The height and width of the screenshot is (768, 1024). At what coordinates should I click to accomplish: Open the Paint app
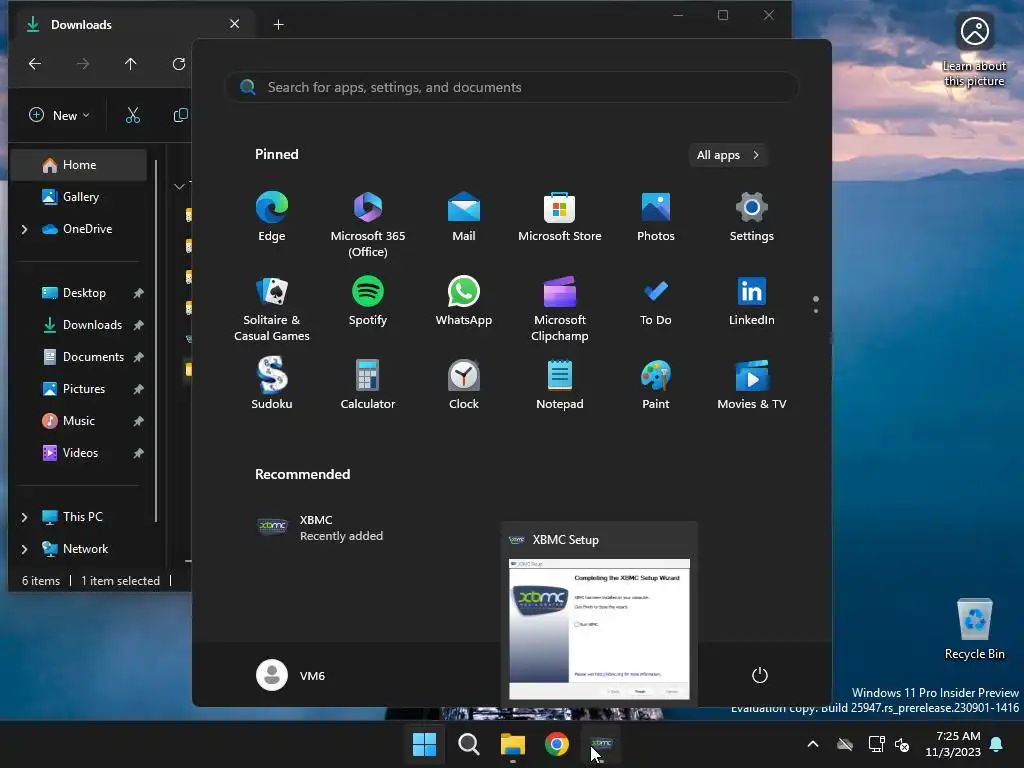pos(656,384)
